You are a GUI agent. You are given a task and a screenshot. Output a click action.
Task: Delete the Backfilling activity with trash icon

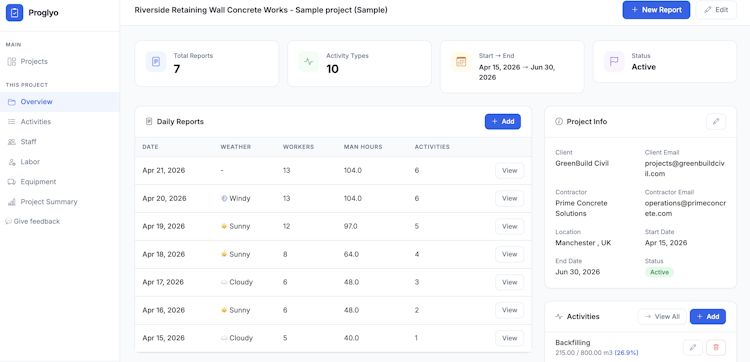(716, 348)
